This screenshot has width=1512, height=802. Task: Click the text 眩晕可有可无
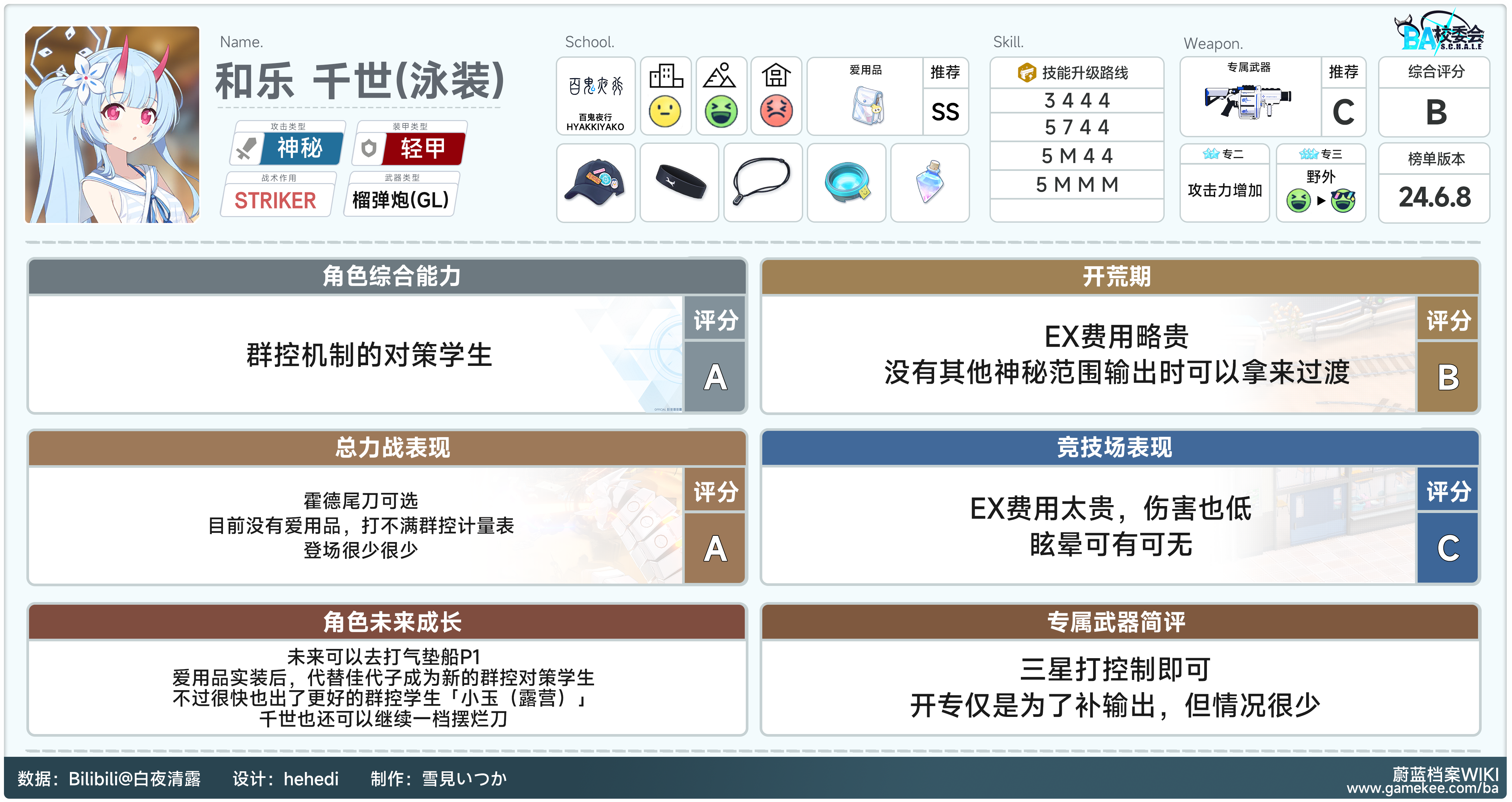coord(1111,544)
